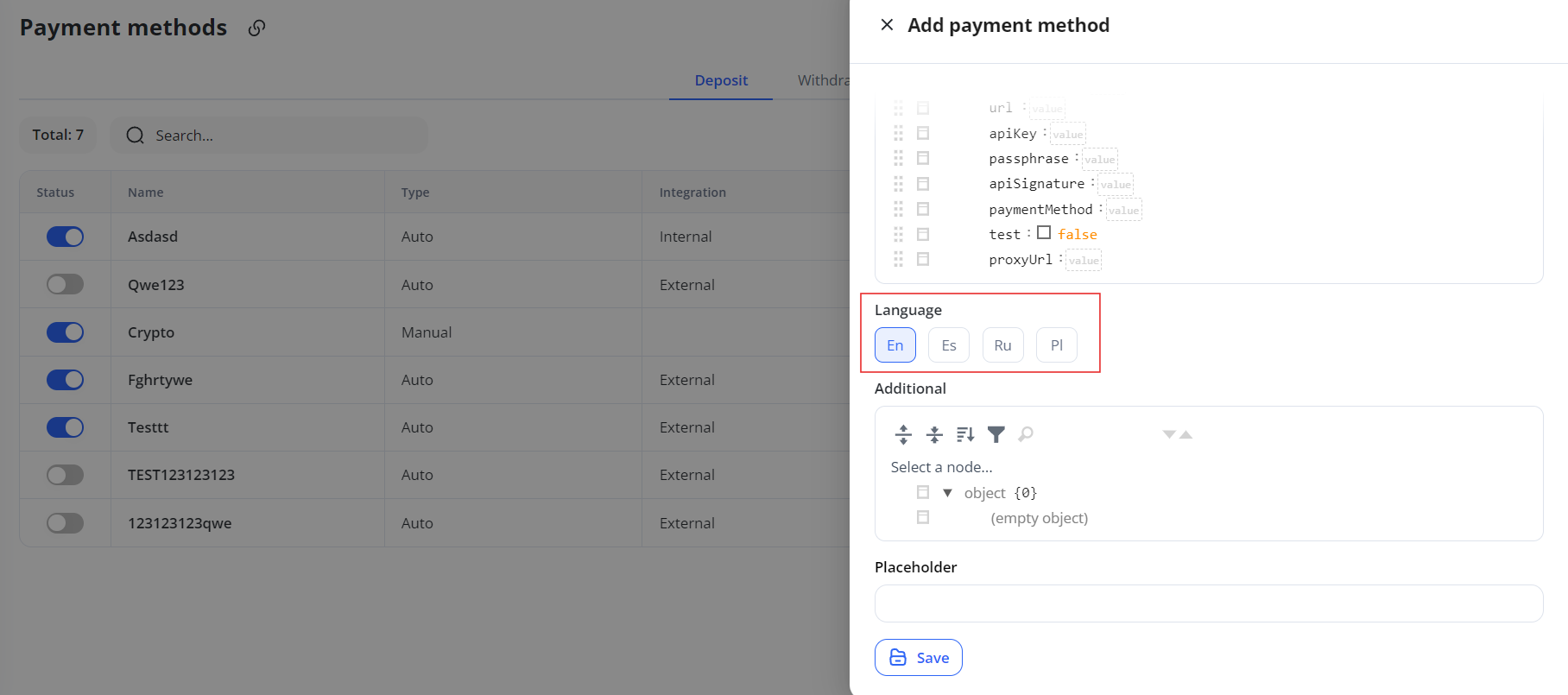1568x695 pixels.
Task: Click the Search payment methods field
Action: coord(269,136)
